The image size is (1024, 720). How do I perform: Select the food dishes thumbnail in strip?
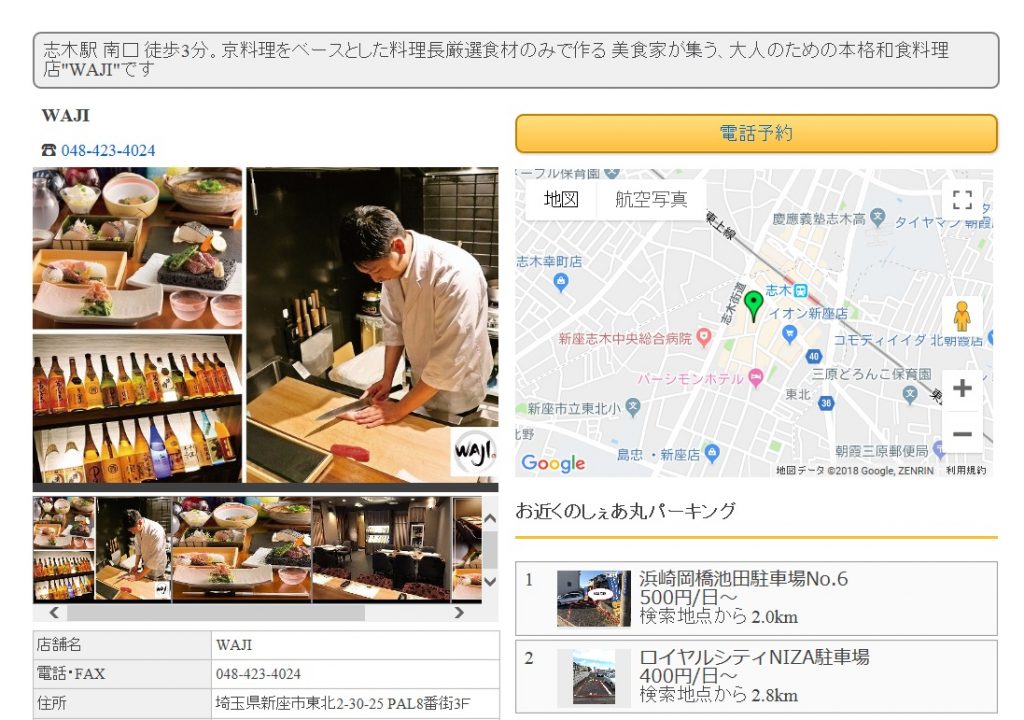242,549
